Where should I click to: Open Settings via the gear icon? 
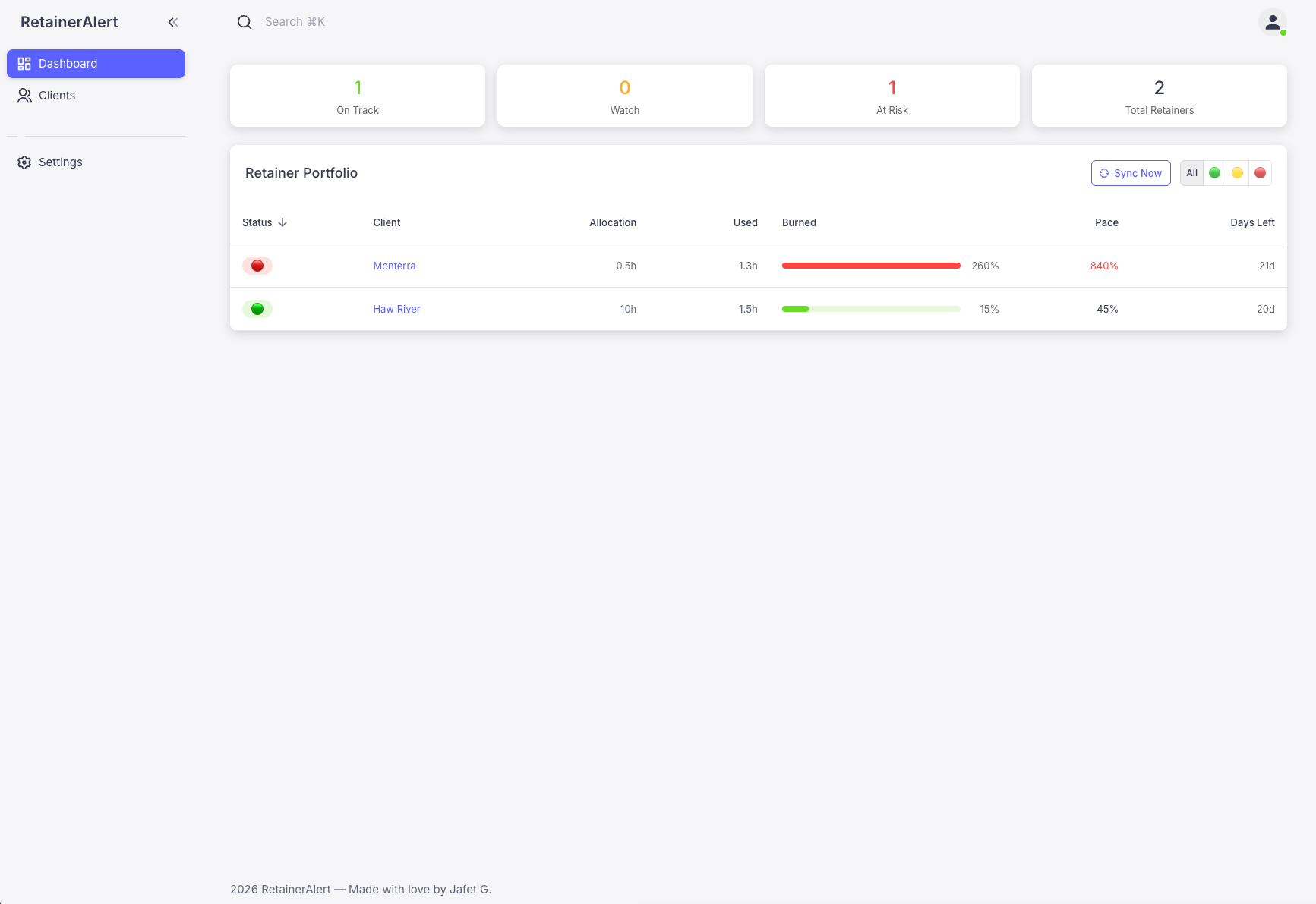pos(24,162)
